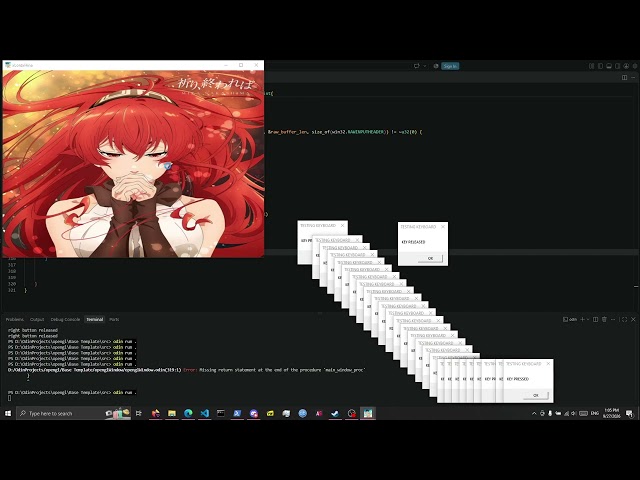Switch to the Output tab
Image resolution: width=640 pixels, height=480 pixels.
(37, 320)
